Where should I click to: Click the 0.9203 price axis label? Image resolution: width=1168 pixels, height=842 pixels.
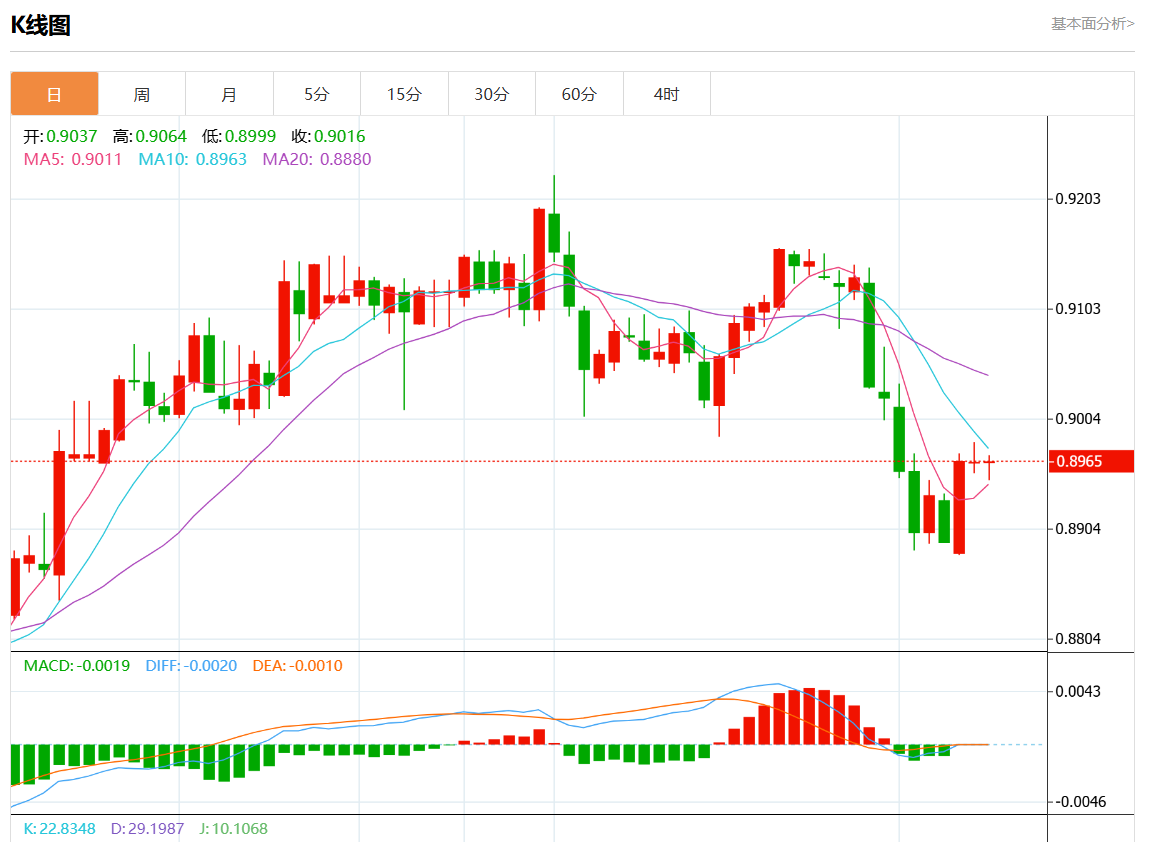1078,199
